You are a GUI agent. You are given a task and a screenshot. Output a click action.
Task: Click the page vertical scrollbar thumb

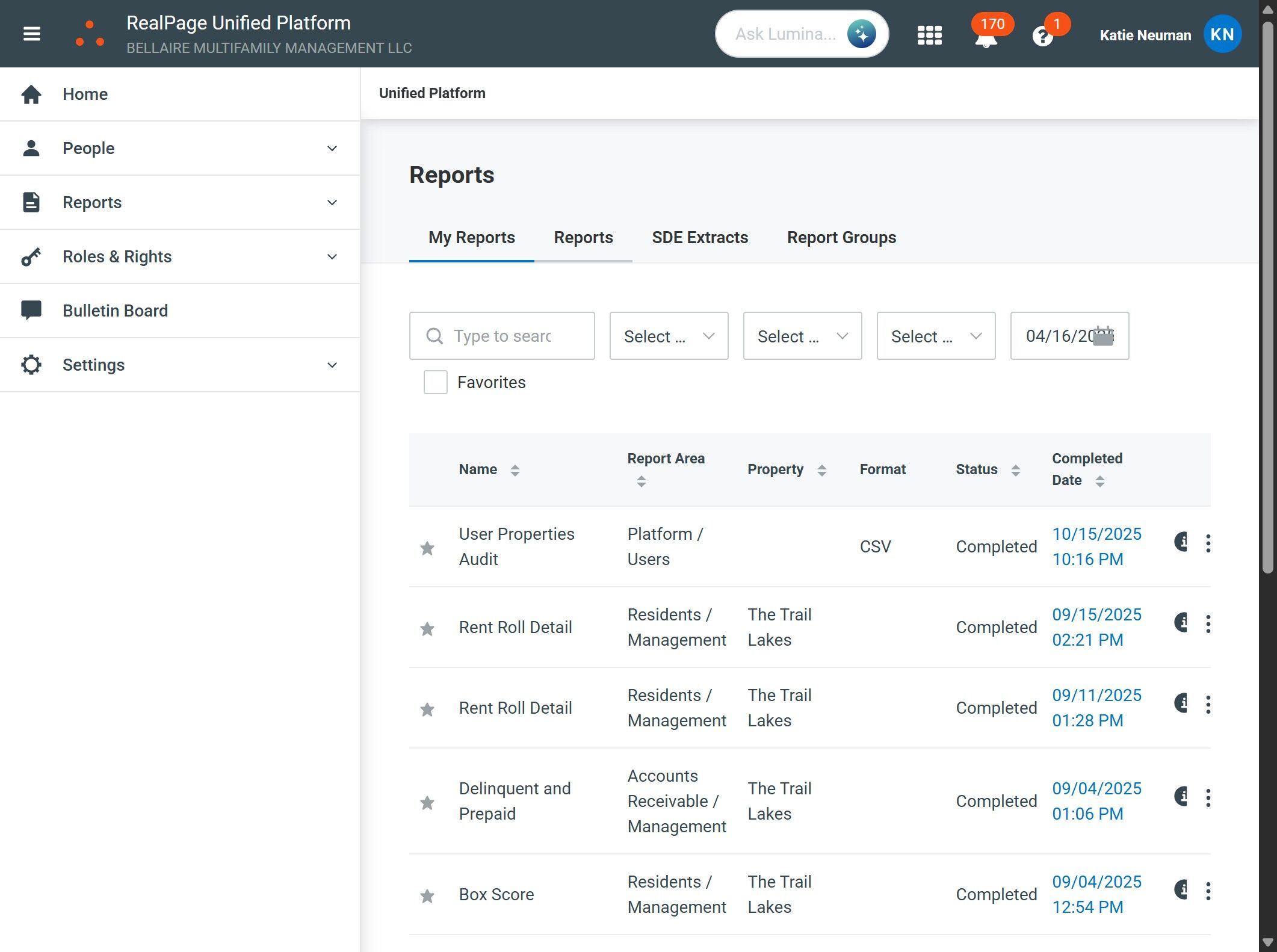(1267, 295)
